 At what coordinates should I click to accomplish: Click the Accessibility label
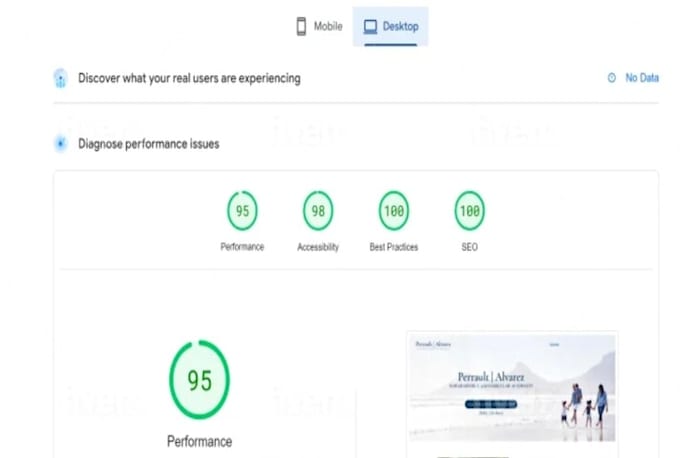(318, 247)
